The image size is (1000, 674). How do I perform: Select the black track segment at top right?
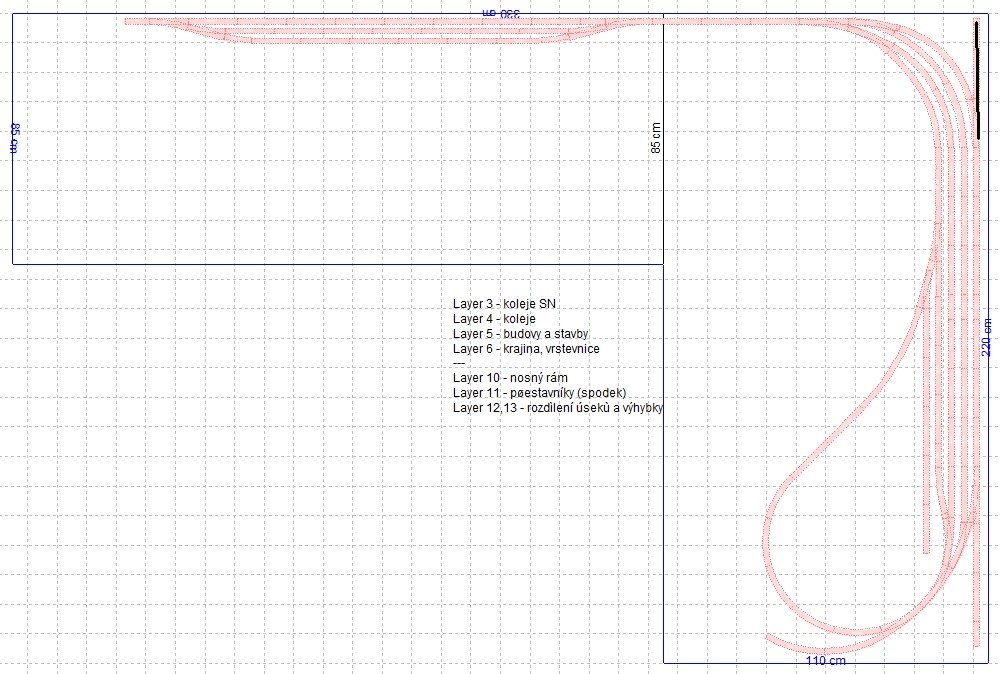[x=977, y=80]
